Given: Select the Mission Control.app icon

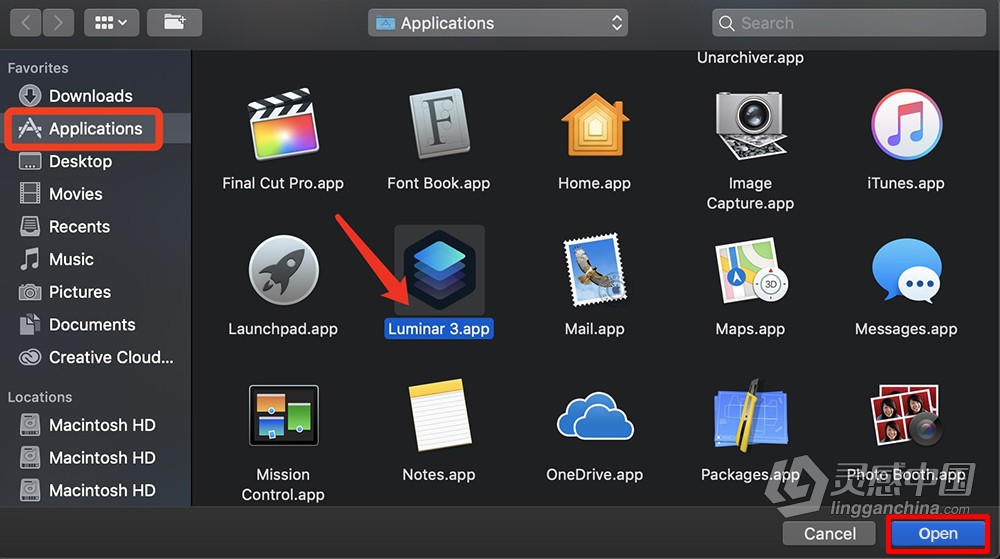Looking at the screenshot, I should pos(283,416).
